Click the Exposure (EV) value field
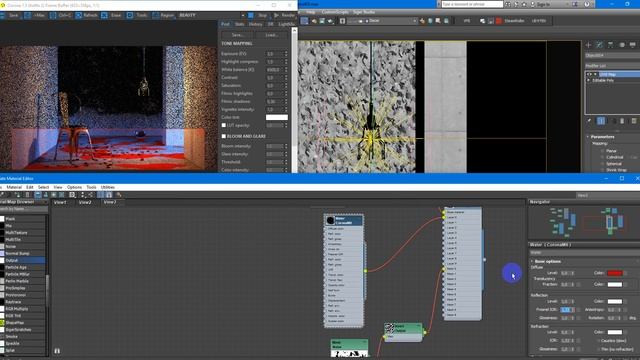640x360 pixels. tap(274, 54)
